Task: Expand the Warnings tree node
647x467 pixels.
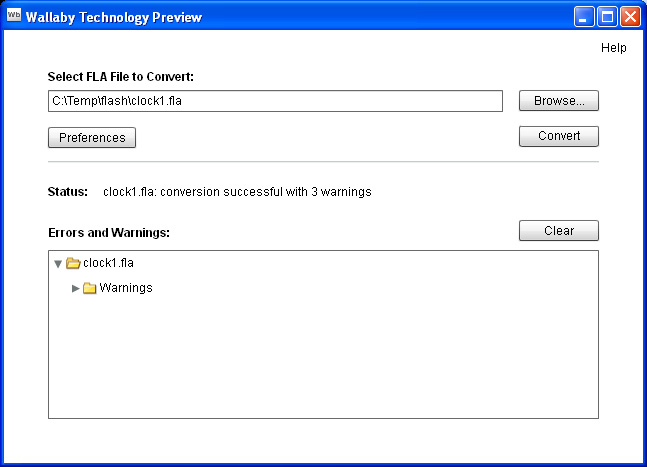Action: 76,288
